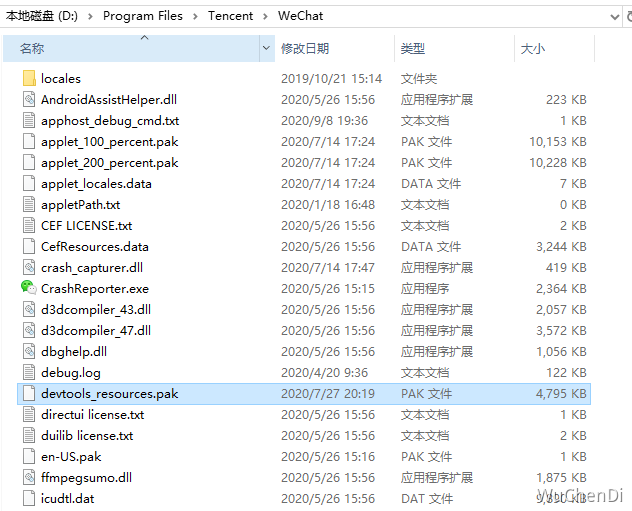
Task: Click the directui license.txt file icon
Action: tap(29, 414)
